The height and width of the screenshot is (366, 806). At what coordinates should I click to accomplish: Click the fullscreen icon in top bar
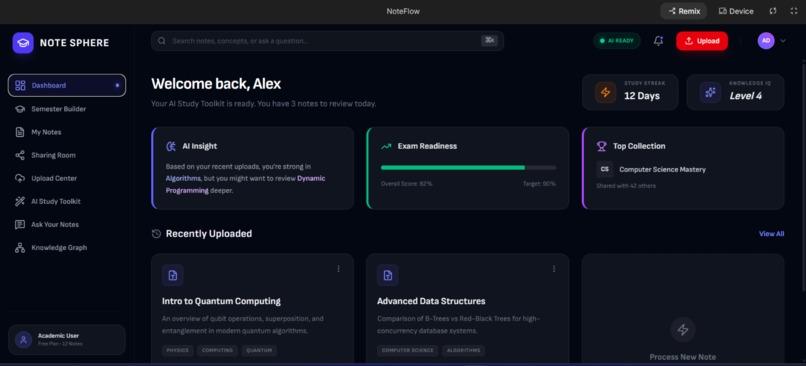pyautogui.click(x=794, y=11)
